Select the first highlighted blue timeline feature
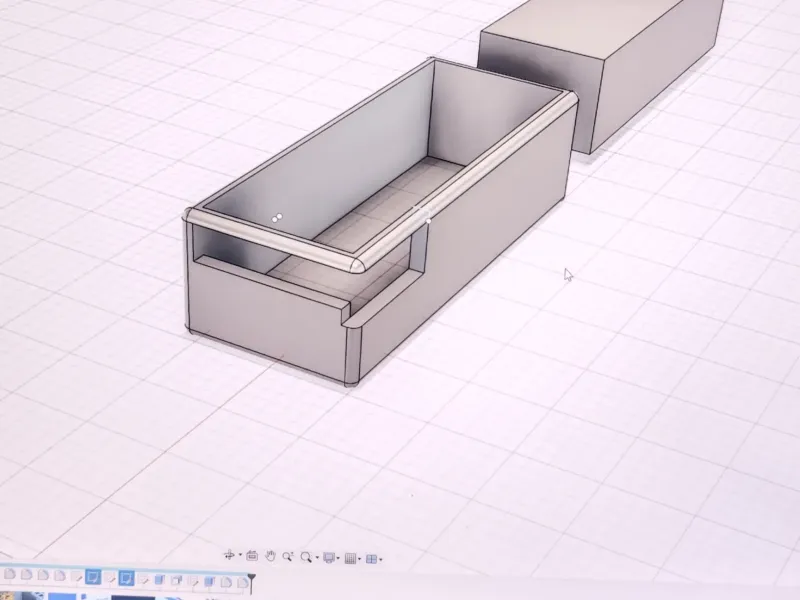The height and width of the screenshot is (600, 800). click(x=93, y=577)
